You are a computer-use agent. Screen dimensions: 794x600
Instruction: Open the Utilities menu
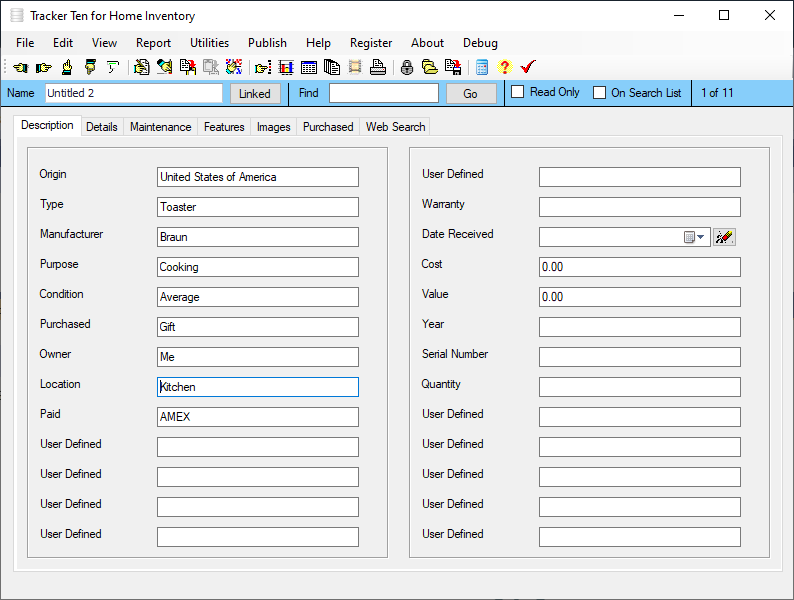209,43
